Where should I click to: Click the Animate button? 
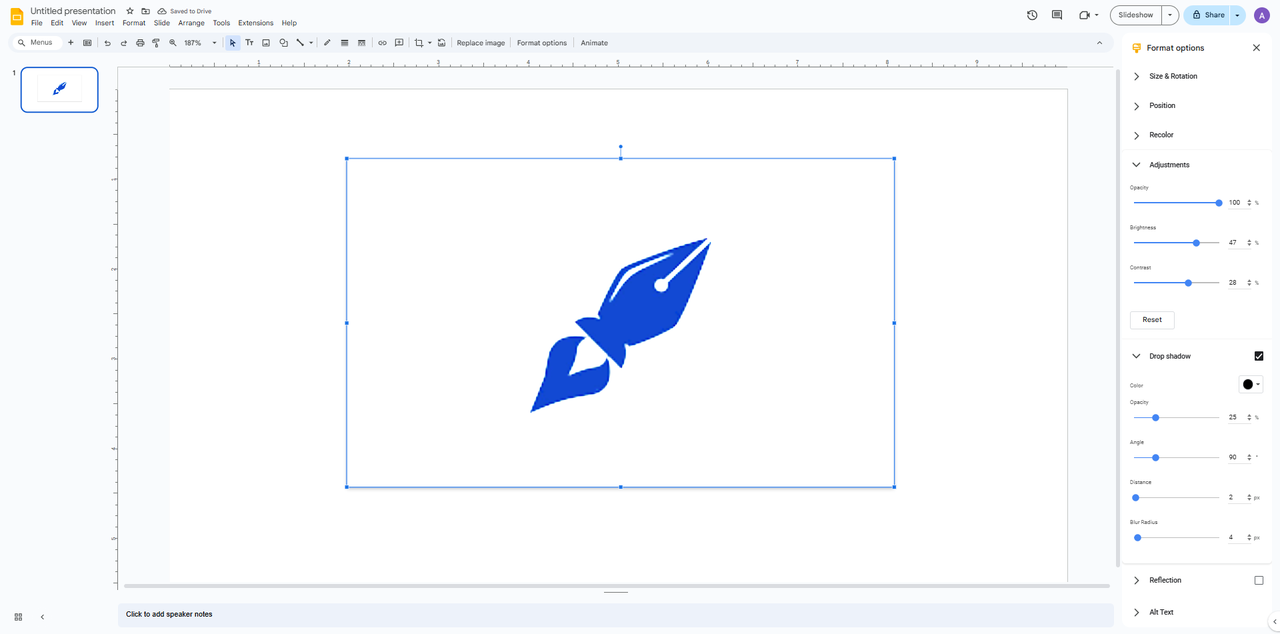click(x=594, y=43)
